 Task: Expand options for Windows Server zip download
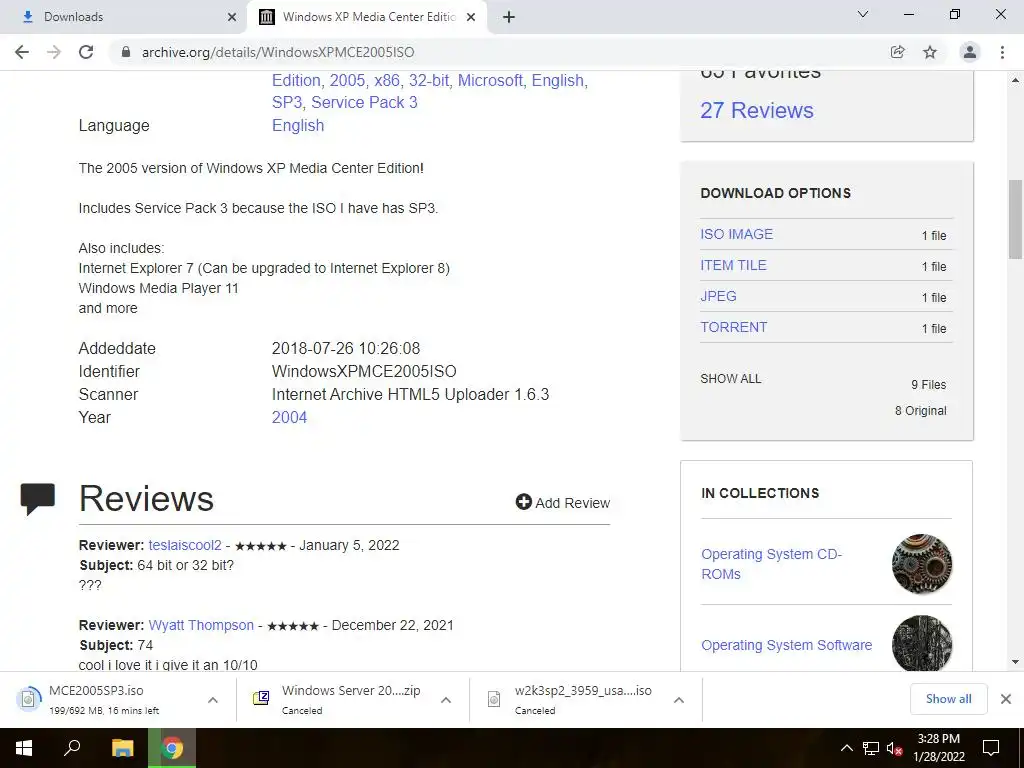click(x=446, y=700)
